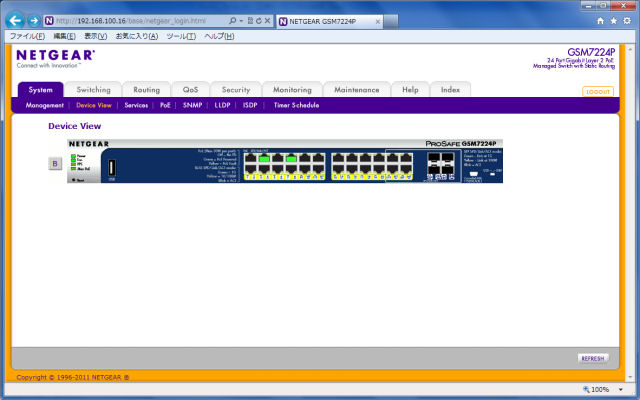Click the GSM7224P model name text
Viewport: 640px width, 400px height.
click(591, 52)
